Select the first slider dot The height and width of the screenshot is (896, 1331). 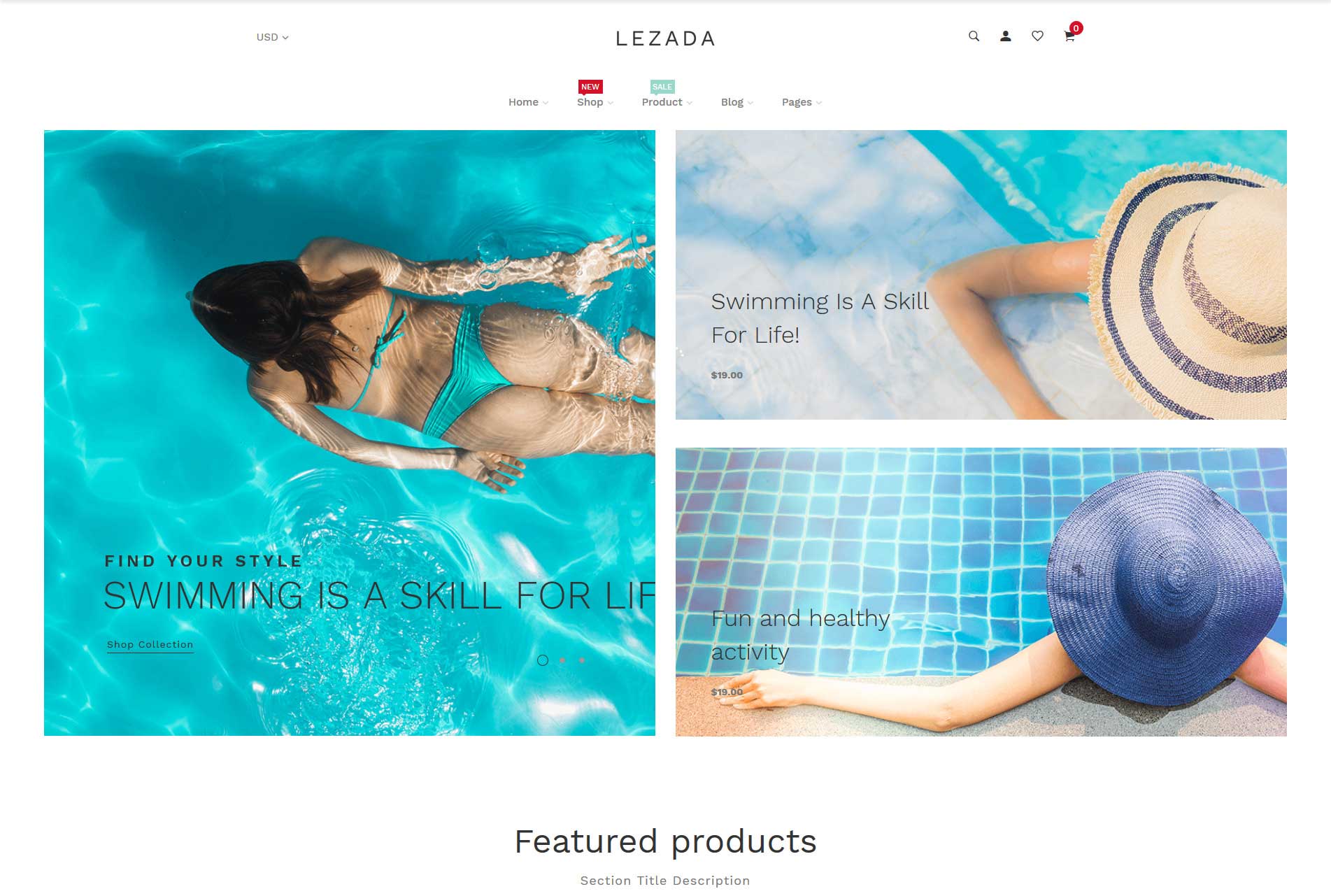543,660
